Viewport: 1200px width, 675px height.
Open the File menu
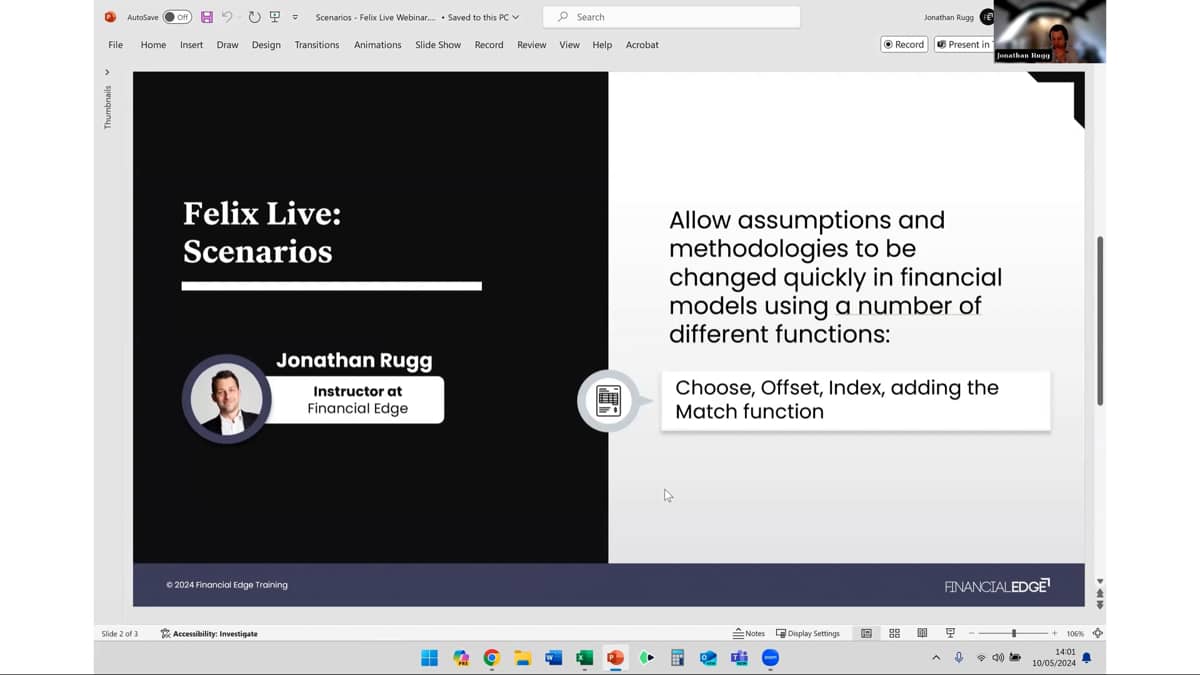click(116, 45)
